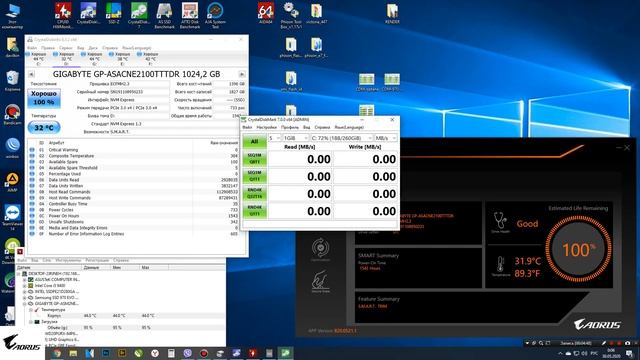
Task: Click the taskbar clock in tray
Action: coord(611,353)
